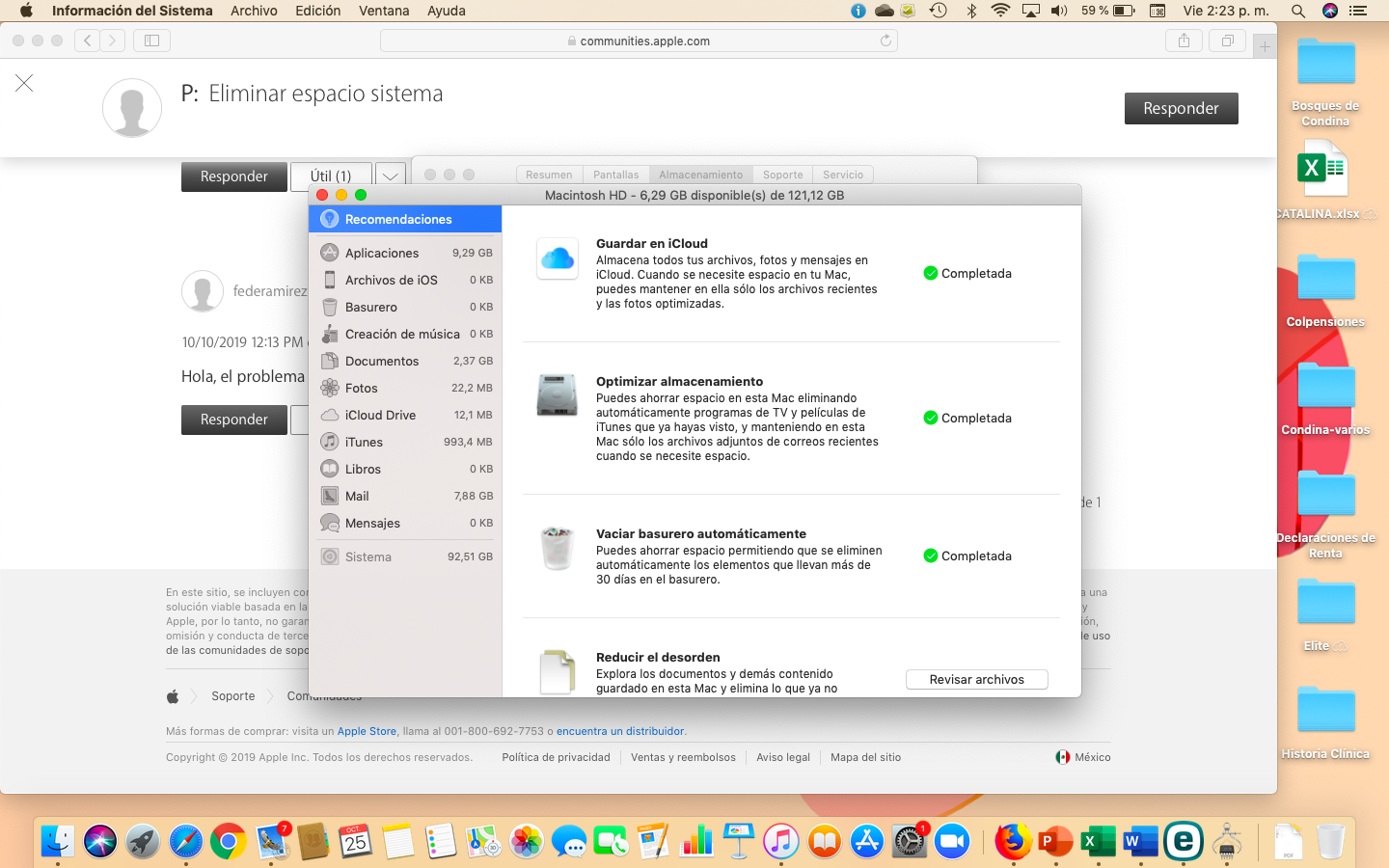
Task: Select Recomendaciones in the sidebar
Action: pyautogui.click(x=398, y=219)
